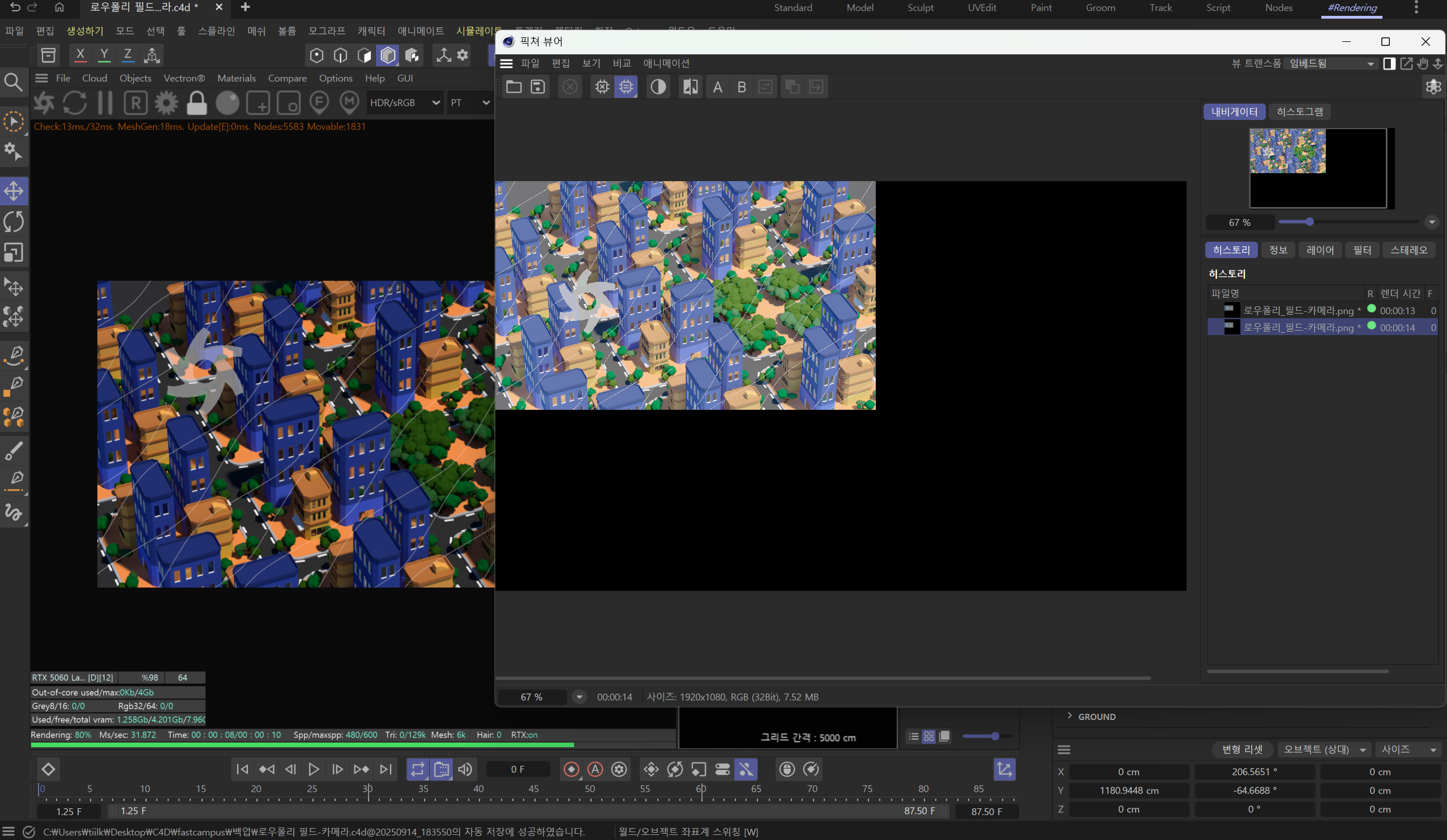
Task: Expand the GROUND section
Action: [x=1069, y=716]
